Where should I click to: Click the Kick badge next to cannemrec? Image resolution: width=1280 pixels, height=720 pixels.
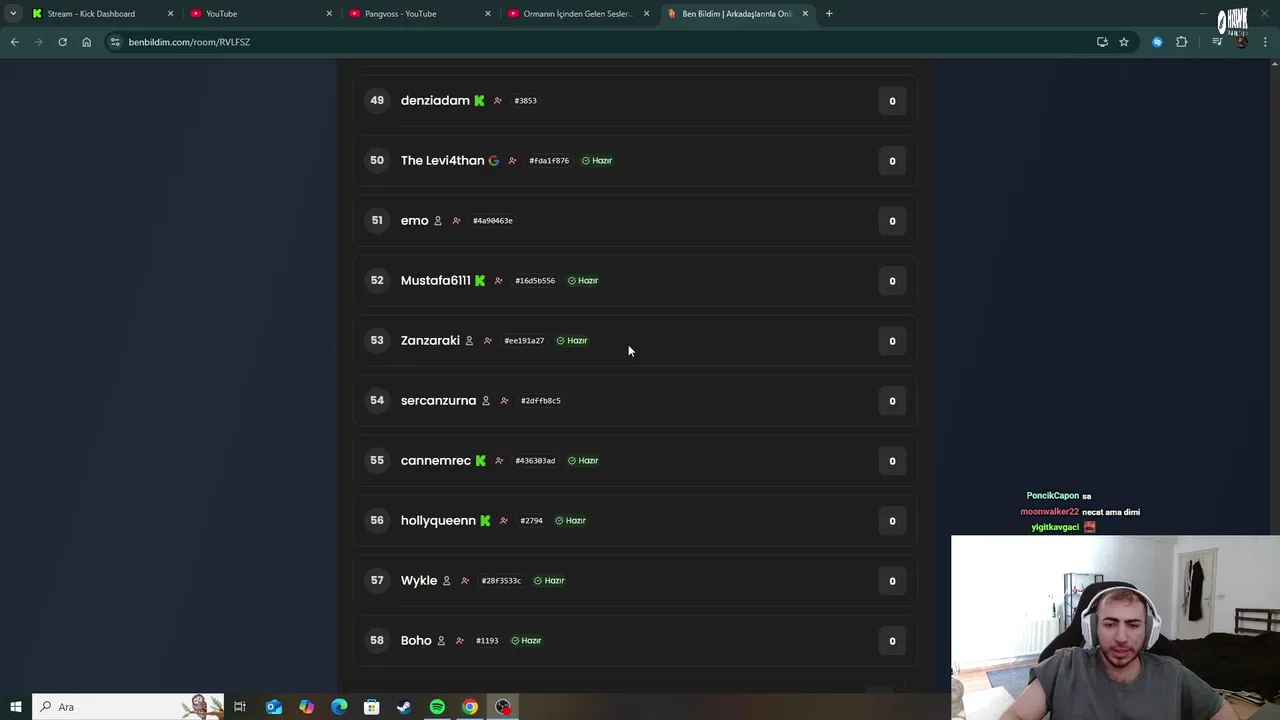tap(480, 460)
